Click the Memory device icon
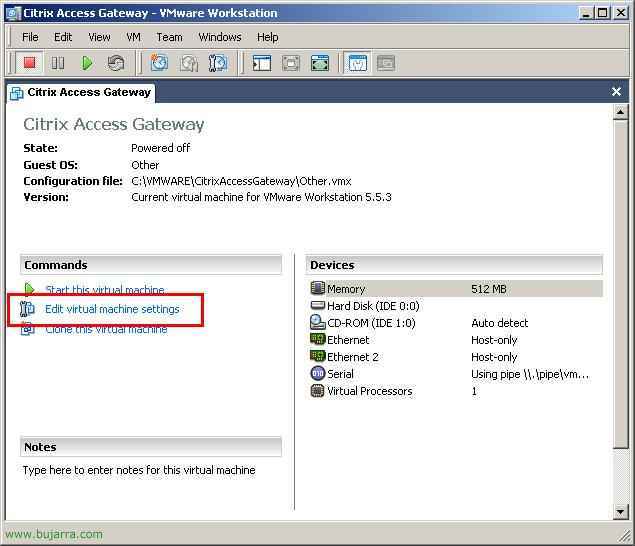Image resolution: width=635 pixels, height=546 pixels. coord(318,288)
